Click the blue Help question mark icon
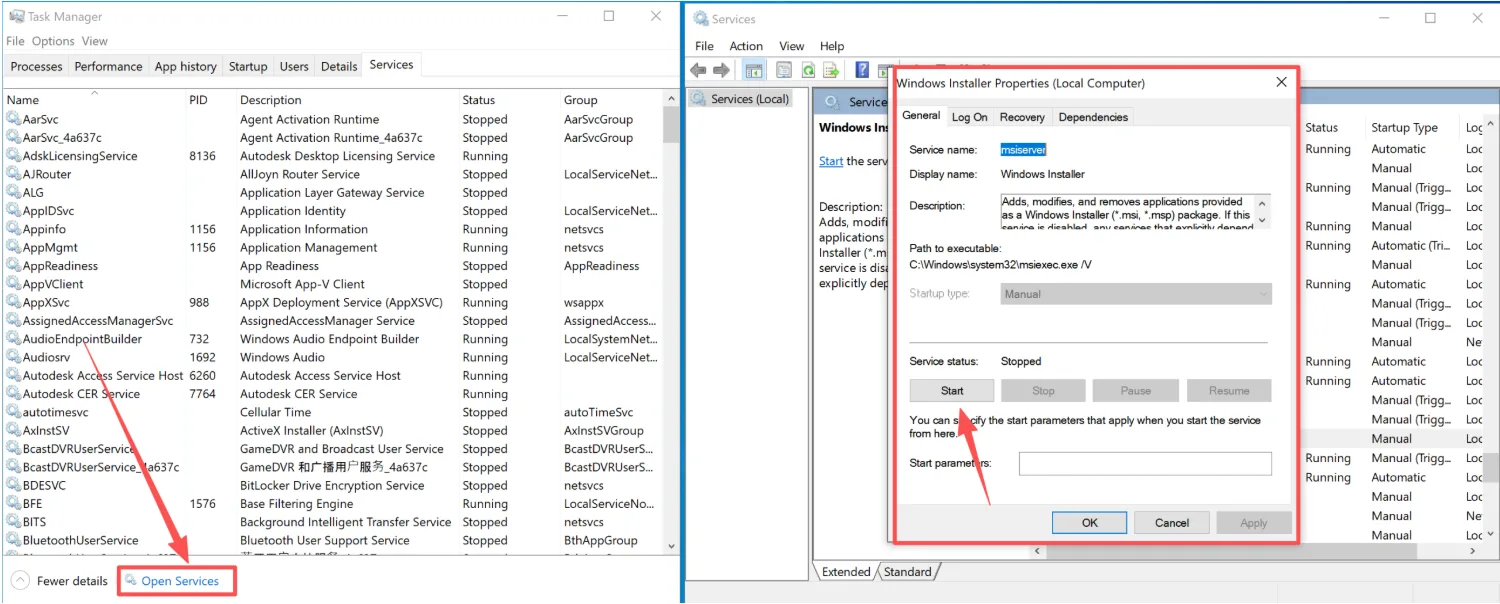This screenshot has height=604, width=1500. (861, 70)
